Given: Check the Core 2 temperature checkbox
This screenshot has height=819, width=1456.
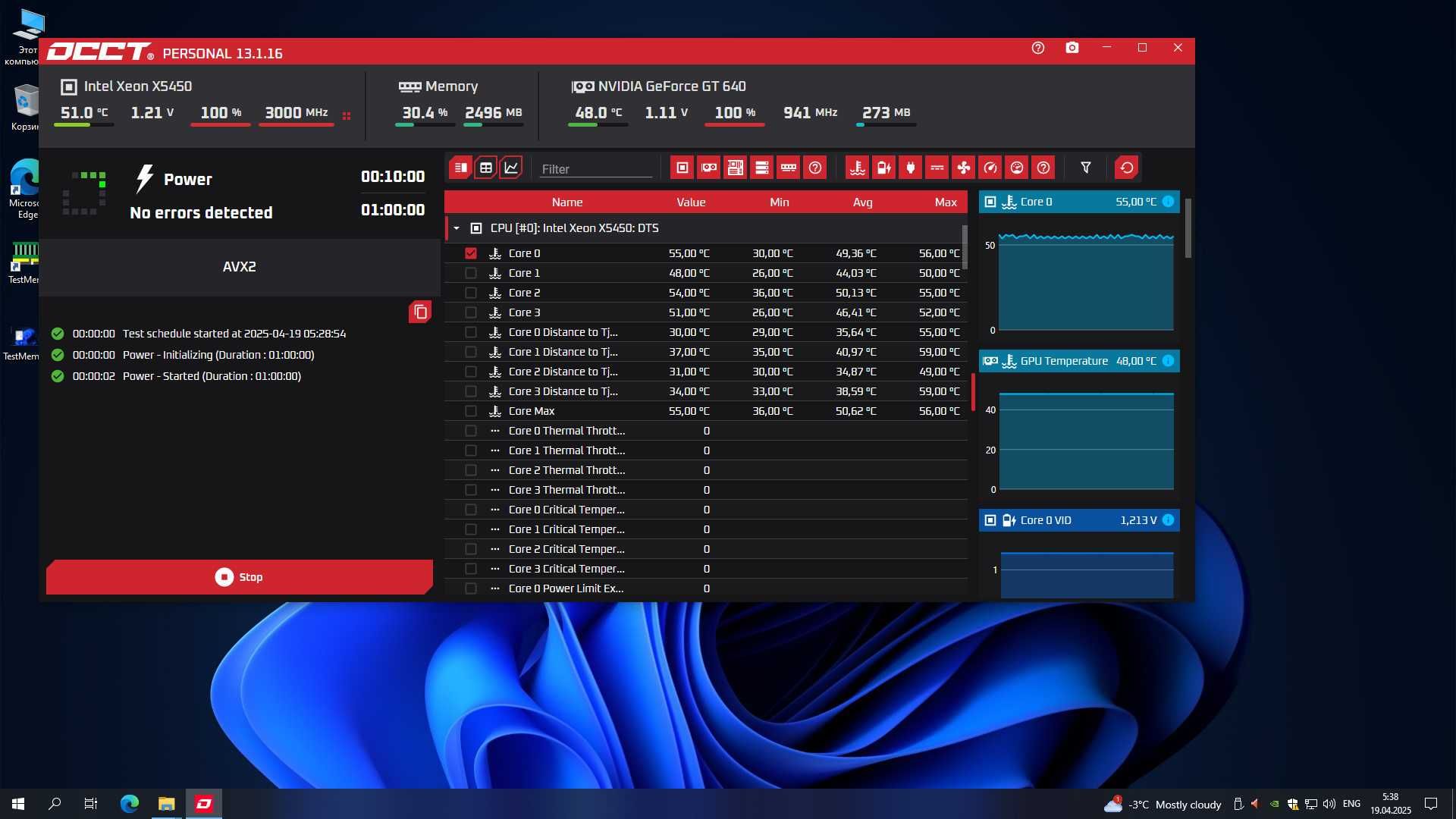Looking at the screenshot, I should (471, 293).
